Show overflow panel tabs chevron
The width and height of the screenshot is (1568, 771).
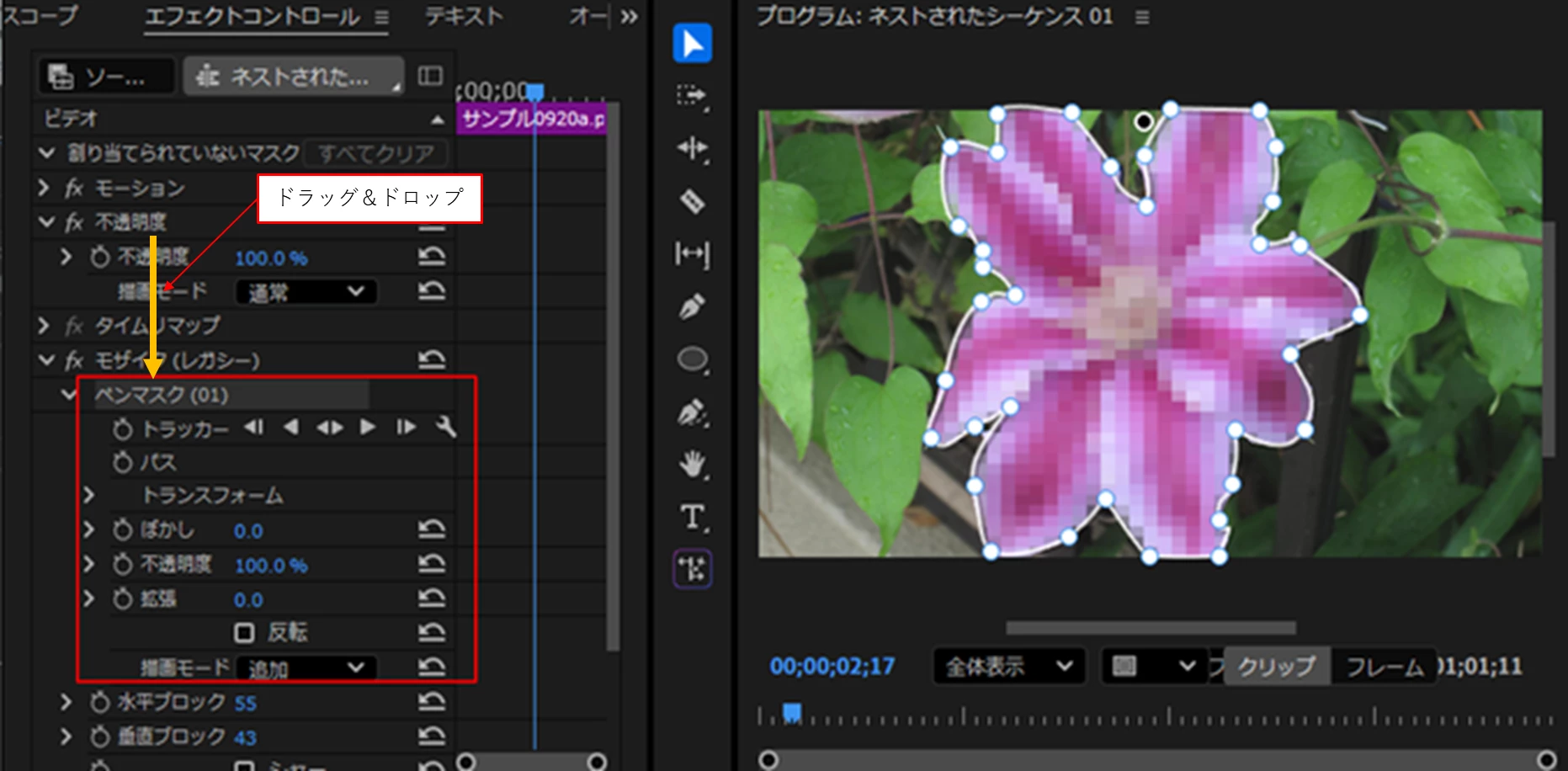click(x=629, y=16)
